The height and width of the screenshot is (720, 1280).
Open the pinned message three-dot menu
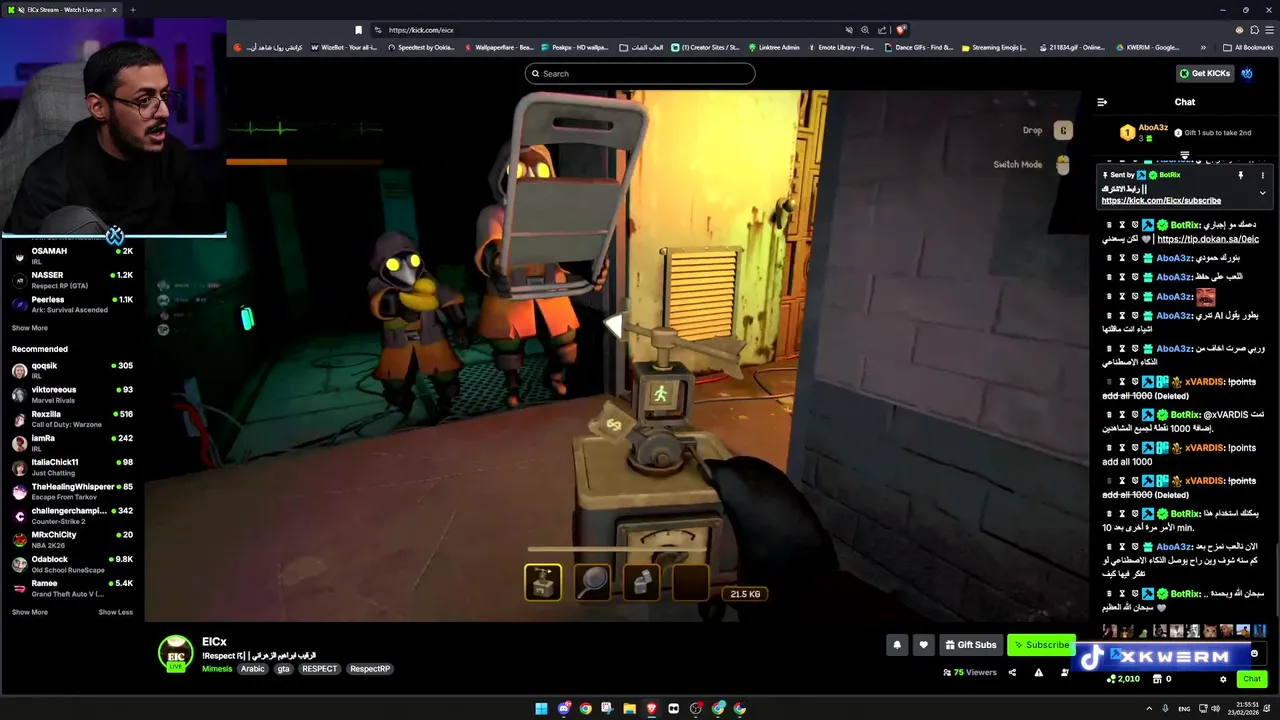[x=1262, y=175]
